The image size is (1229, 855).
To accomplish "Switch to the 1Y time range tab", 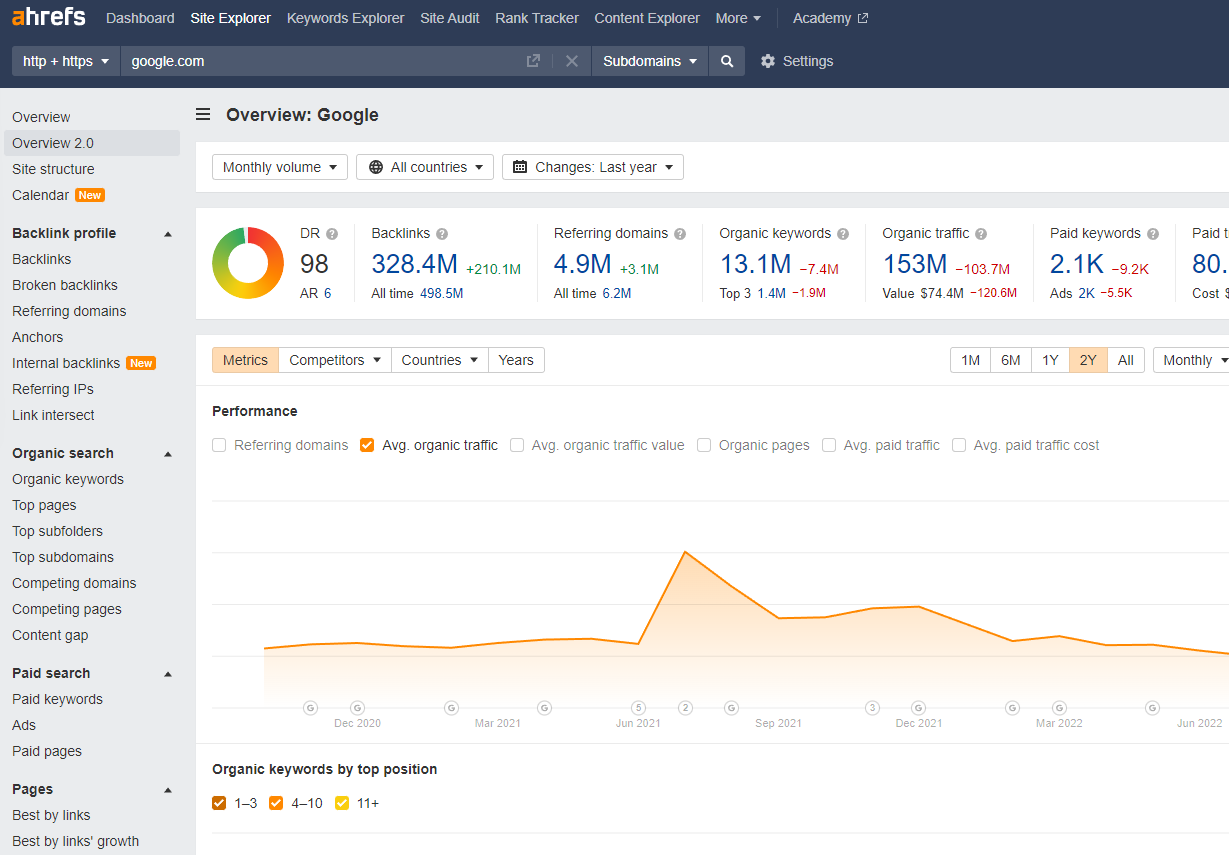I will [1049, 359].
